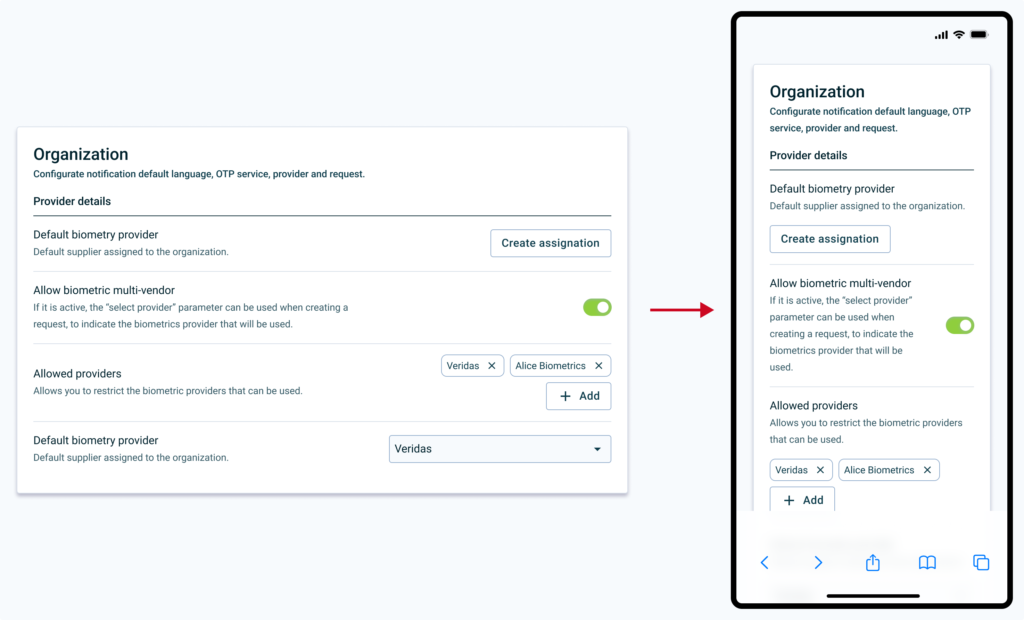1024x620 pixels.
Task: Click the phone home indicator bar
Action: pyautogui.click(x=873, y=596)
